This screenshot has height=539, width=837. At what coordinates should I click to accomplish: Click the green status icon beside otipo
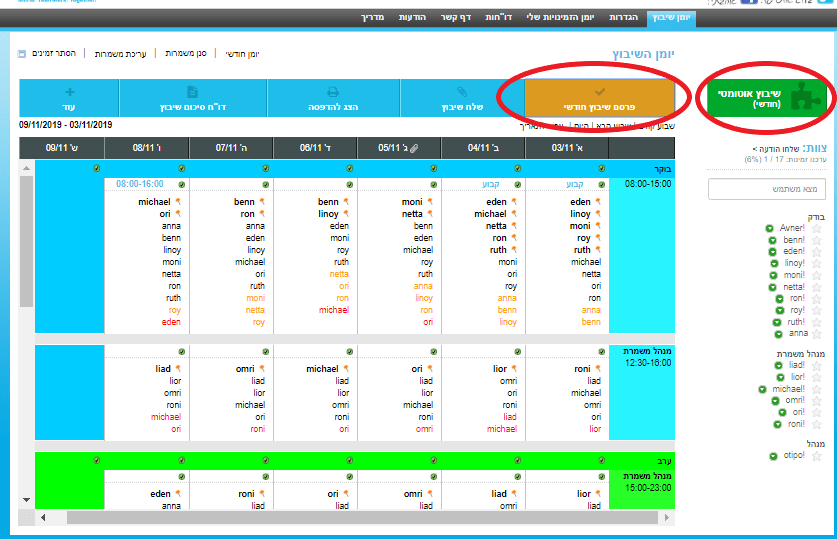773,456
